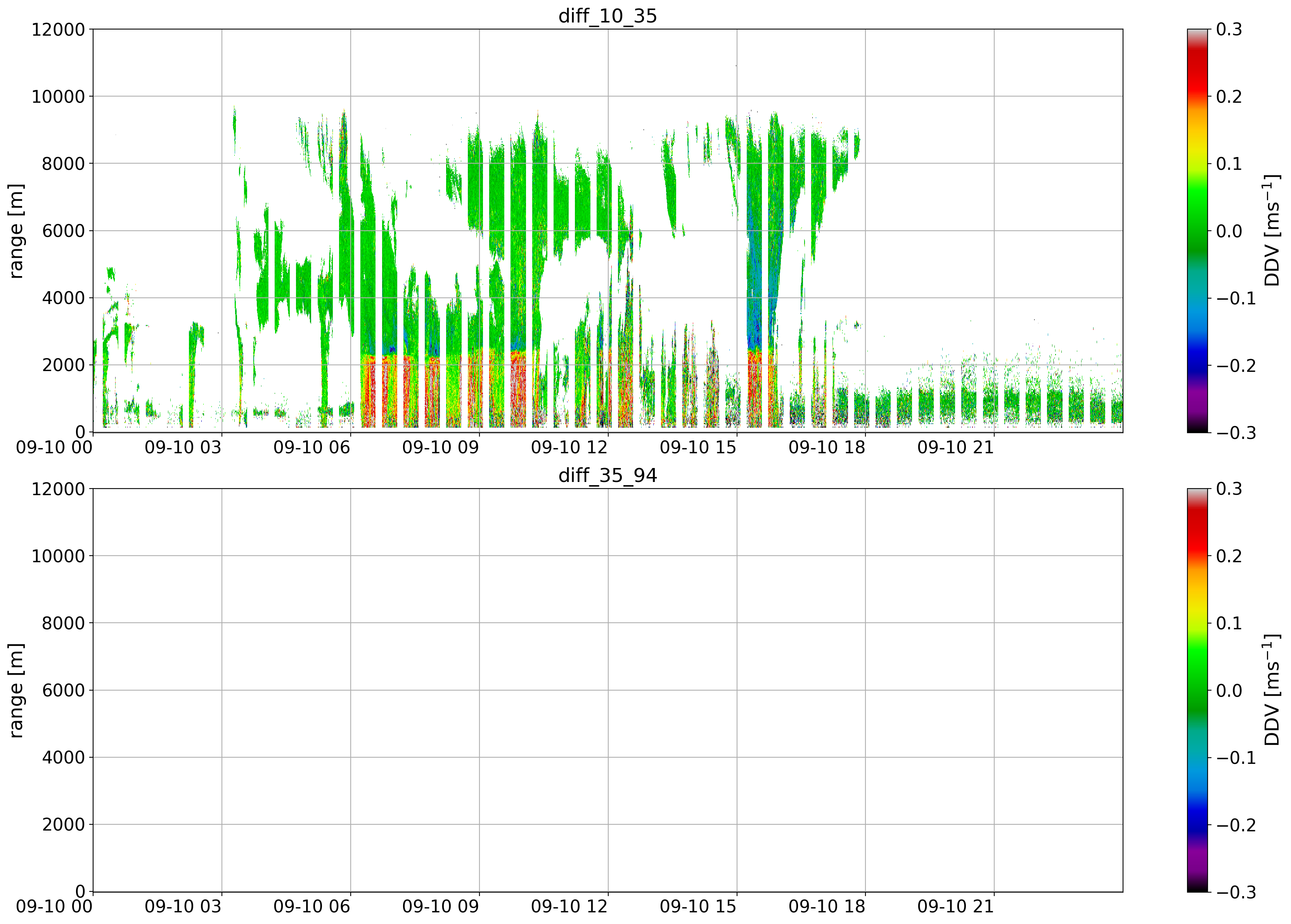Screen dimensions: 1291x924
Task: Click the top colorbar's 0.0 tick label
Action: pos(1230,231)
